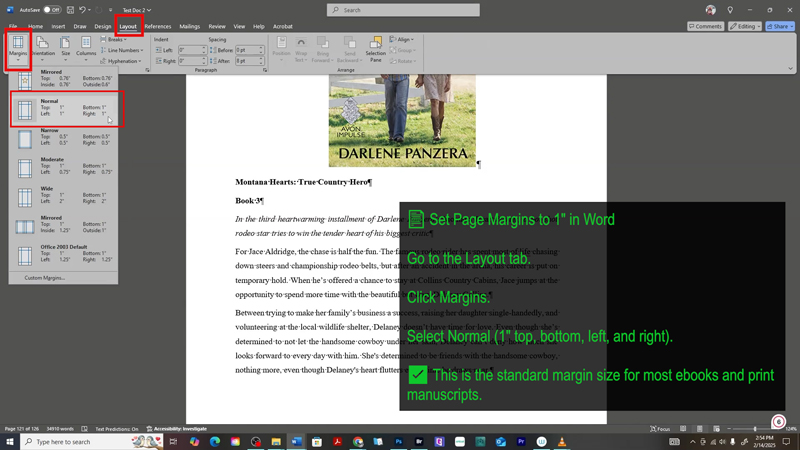This screenshot has width=800, height=450.
Task: Open the Editing mode dropdown
Action: [x=744, y=26]
